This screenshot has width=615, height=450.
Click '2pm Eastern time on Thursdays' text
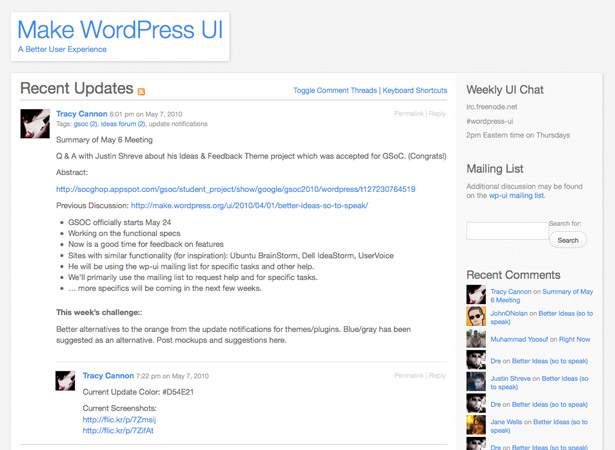(x=518, y=135)
